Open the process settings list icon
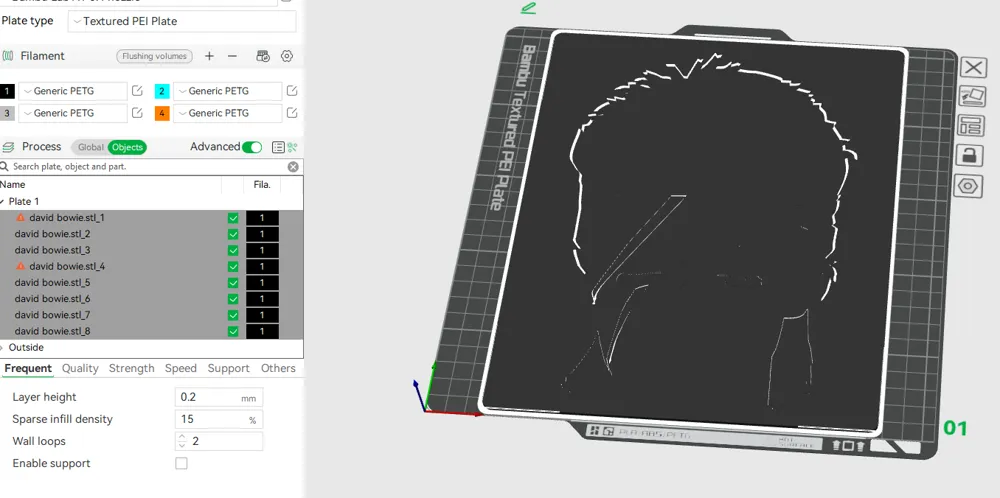This screenshot has height=498, width=1000. [x=278, y=147]
